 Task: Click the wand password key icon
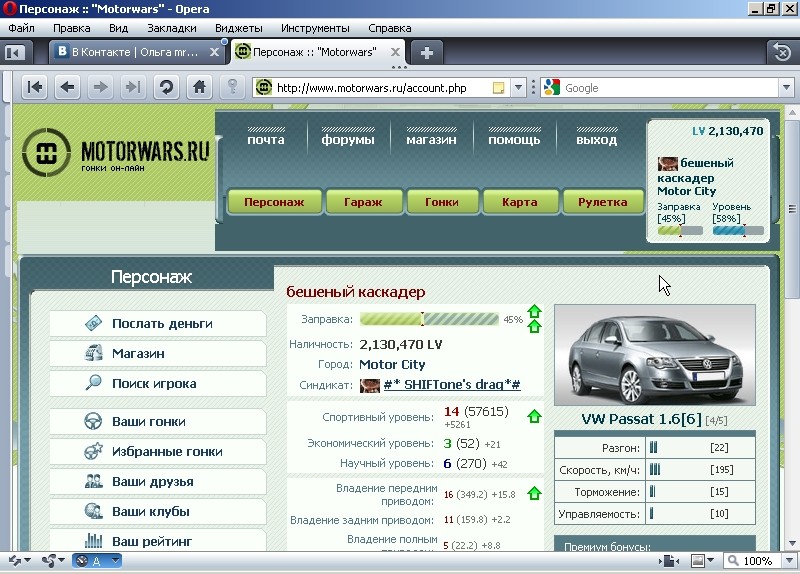point(233,87)
